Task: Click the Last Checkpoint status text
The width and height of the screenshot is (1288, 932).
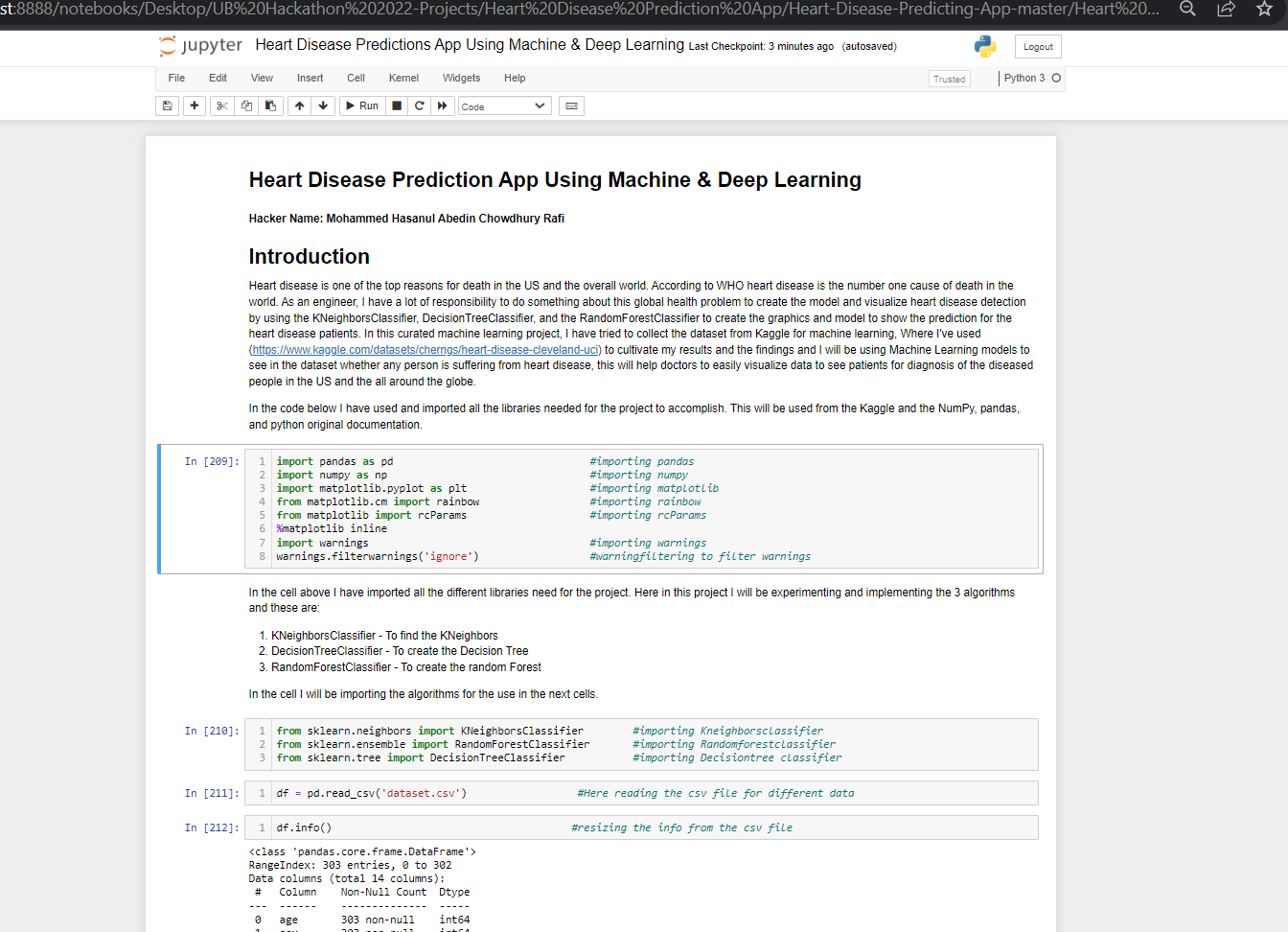Action: tap(761, 46)
